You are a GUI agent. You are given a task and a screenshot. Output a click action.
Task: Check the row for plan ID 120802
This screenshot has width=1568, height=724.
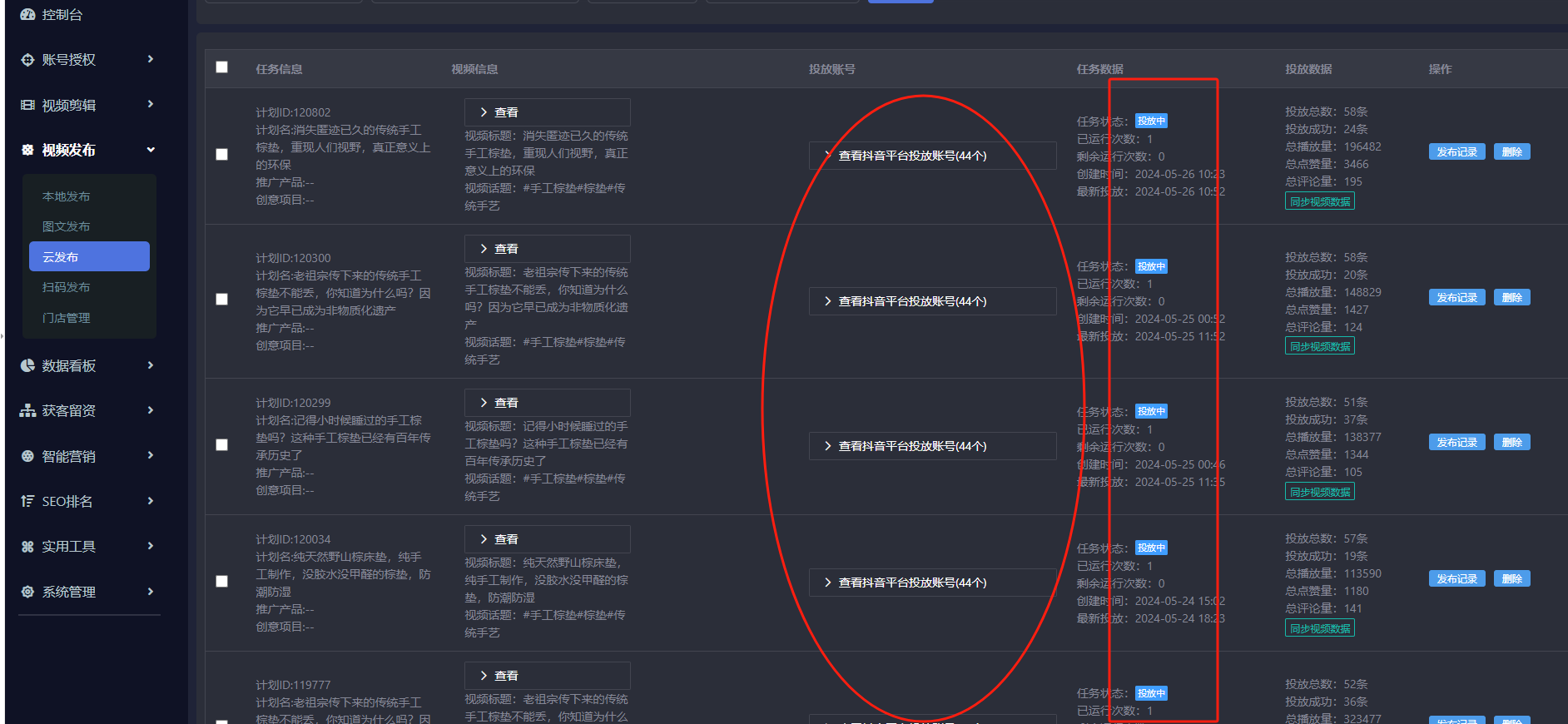tap(222, 155)
